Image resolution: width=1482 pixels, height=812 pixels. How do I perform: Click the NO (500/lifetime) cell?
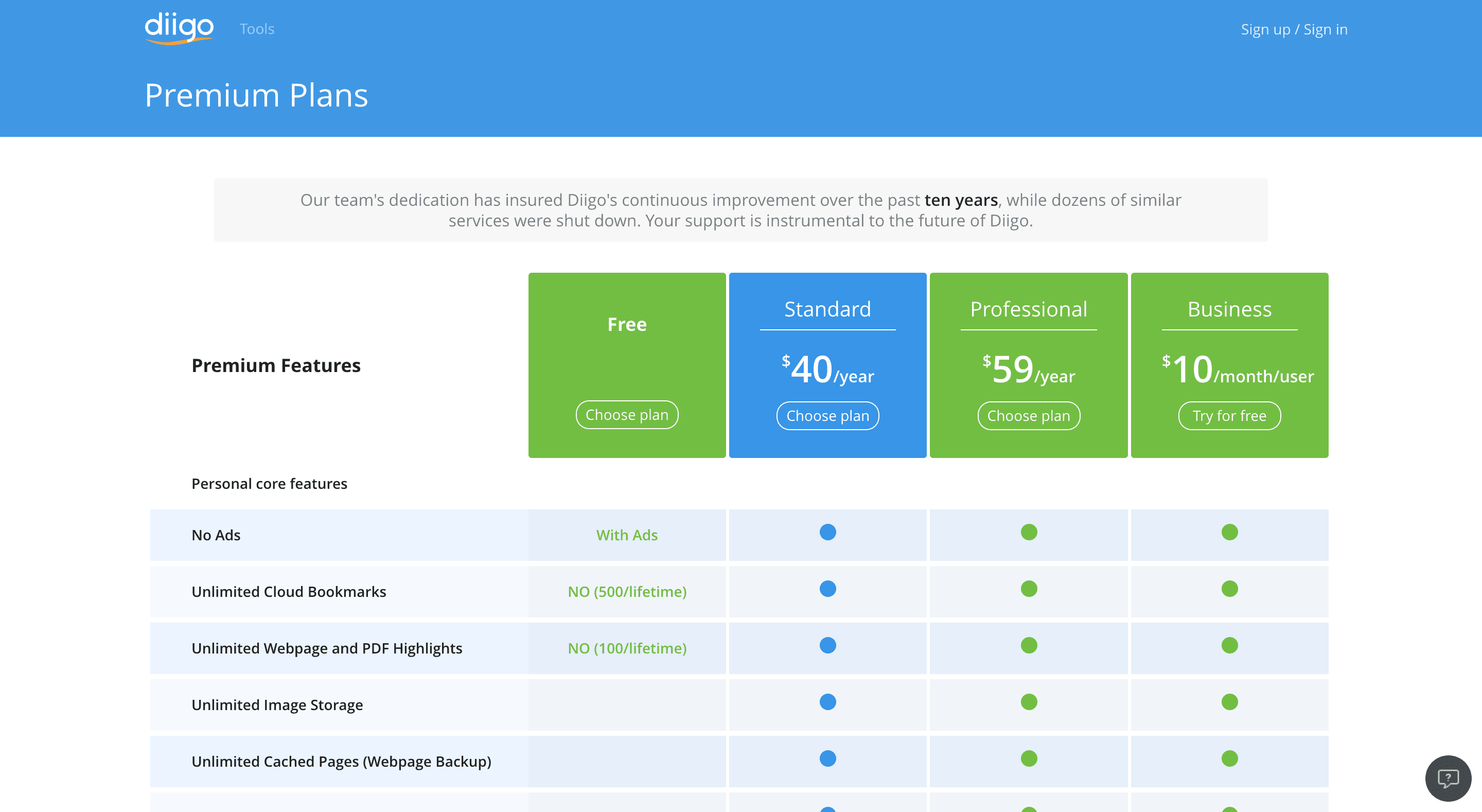pos(627,592)
